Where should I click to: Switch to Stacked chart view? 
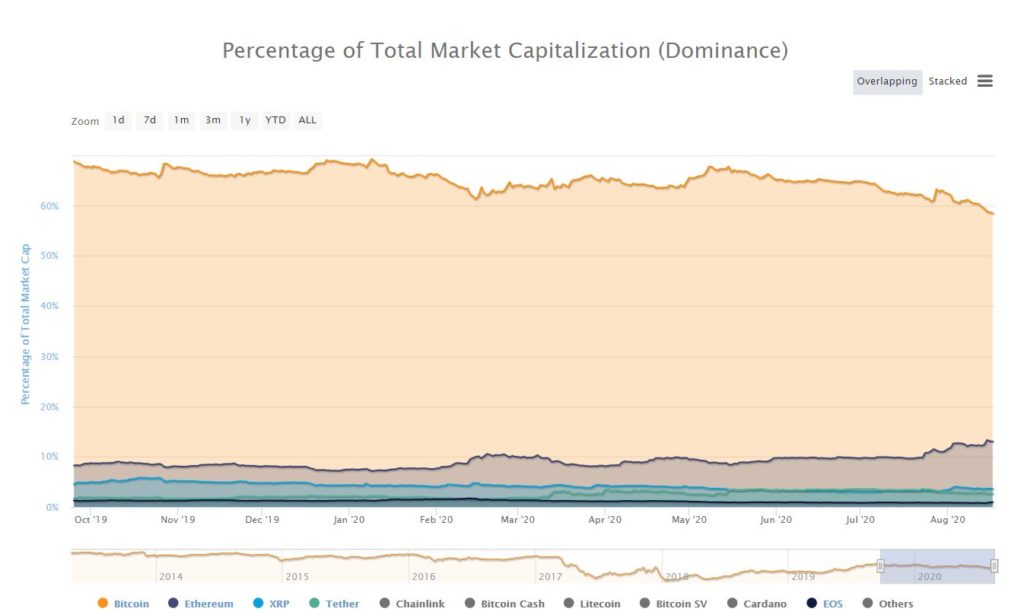tap(948, 82)
